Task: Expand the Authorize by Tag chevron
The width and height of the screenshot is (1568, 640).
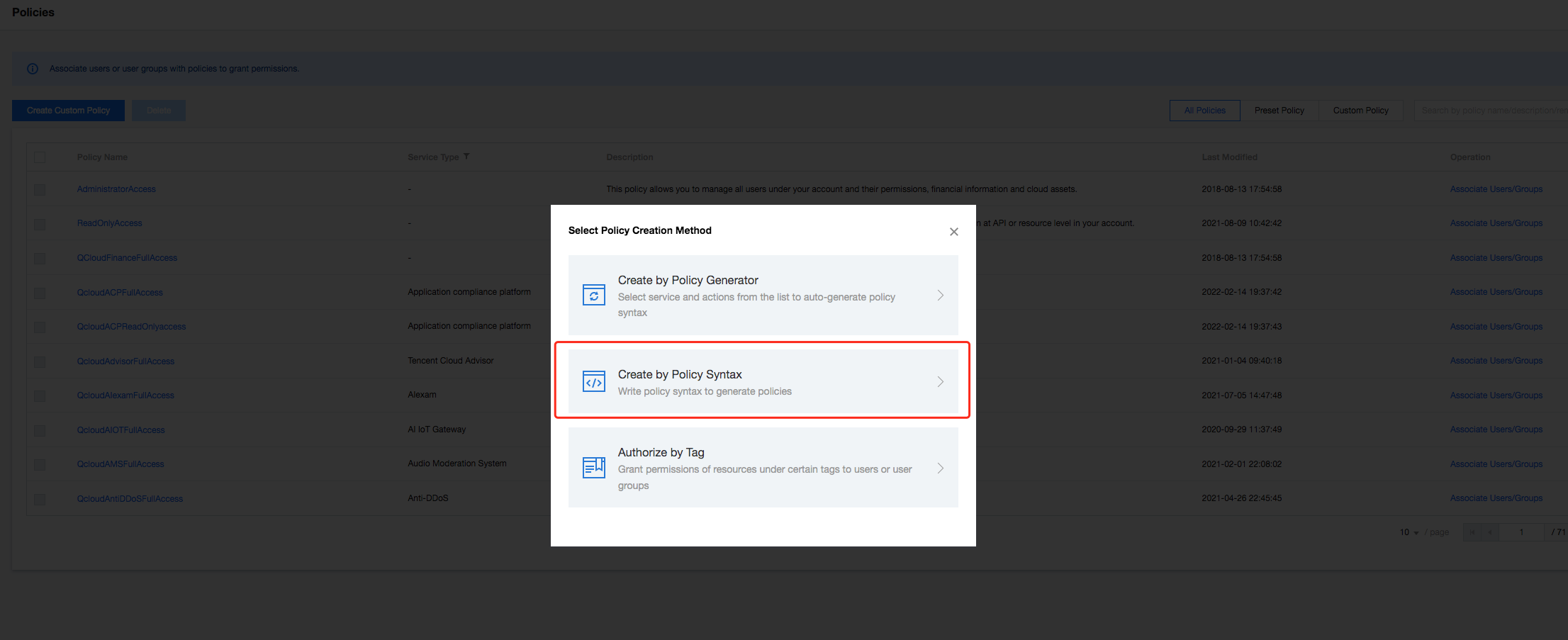Action: pyautogui.click(x=940, y=468)
